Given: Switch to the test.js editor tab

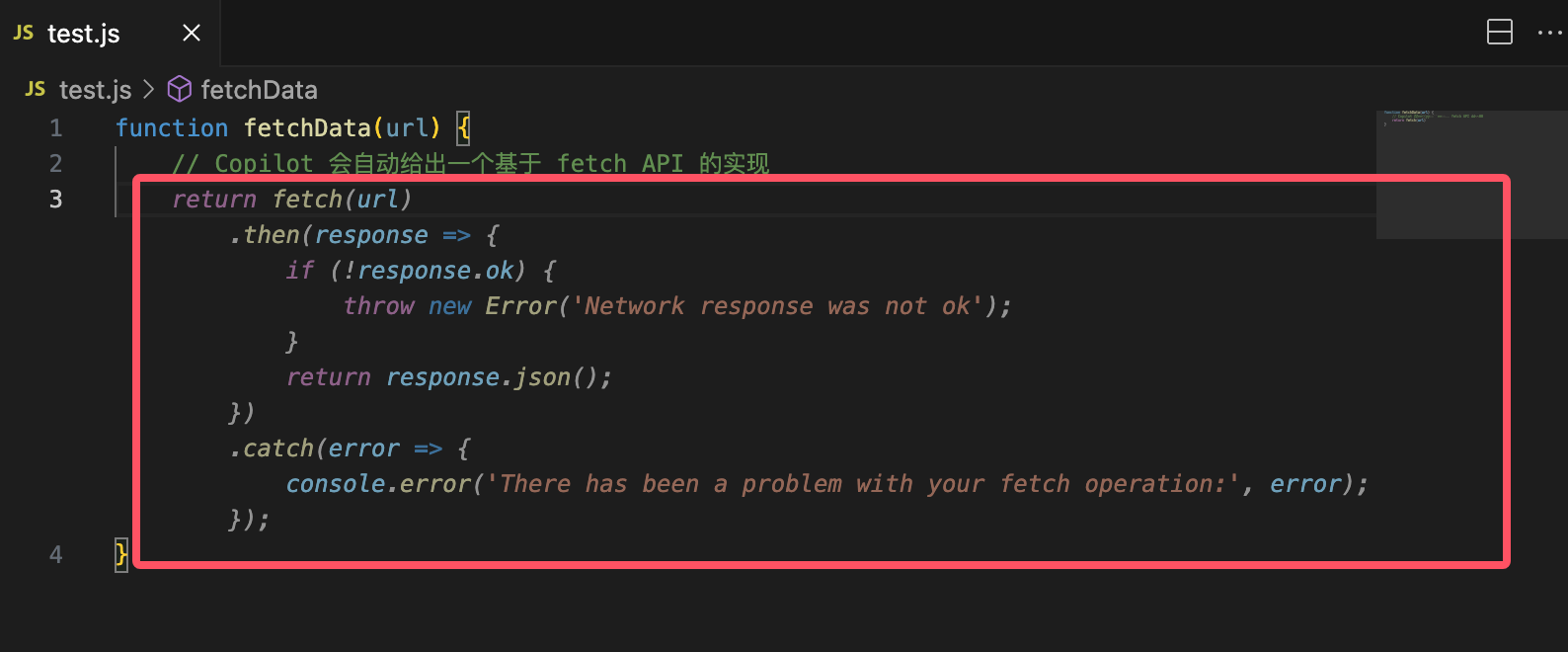Looking at the screenshot, I should (84, 33).
